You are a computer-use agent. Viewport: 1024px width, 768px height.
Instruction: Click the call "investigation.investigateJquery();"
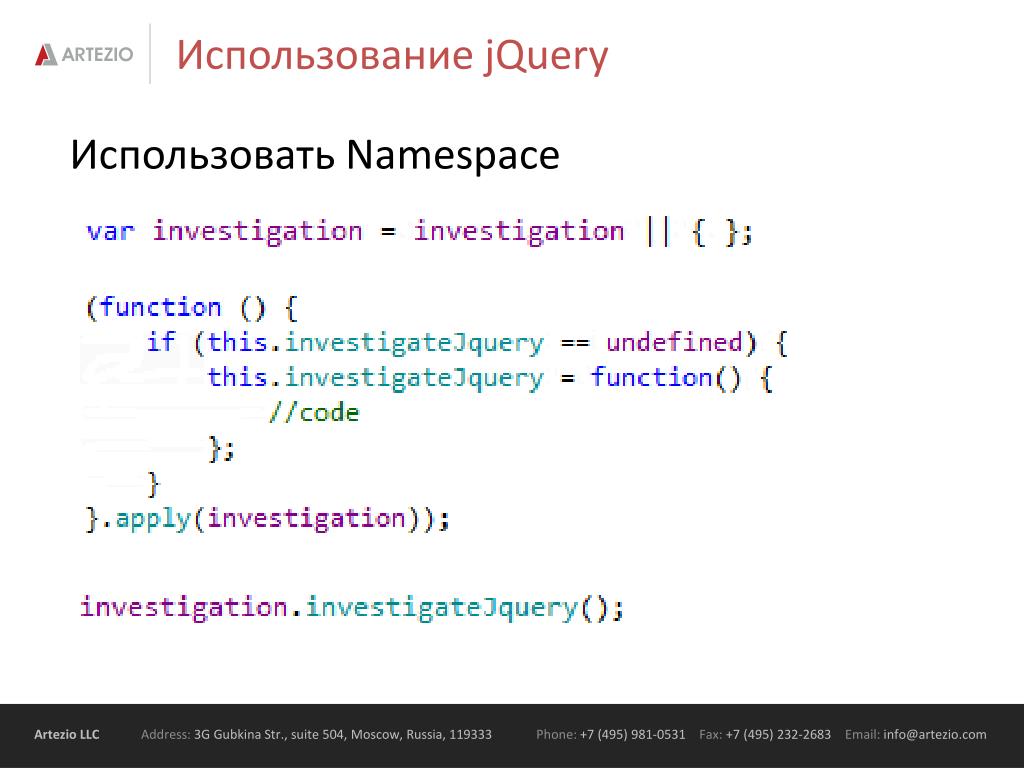[x=352, y=607]
